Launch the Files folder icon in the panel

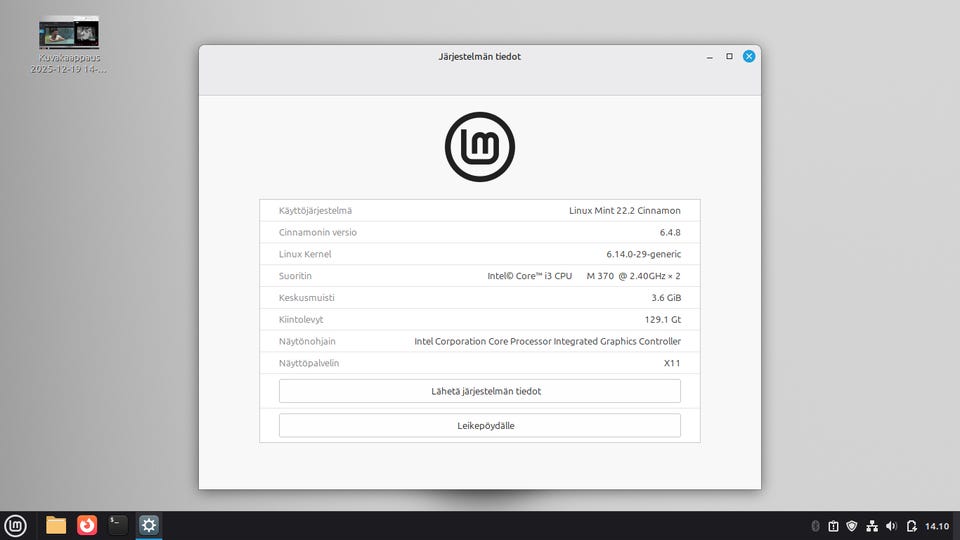56,525
